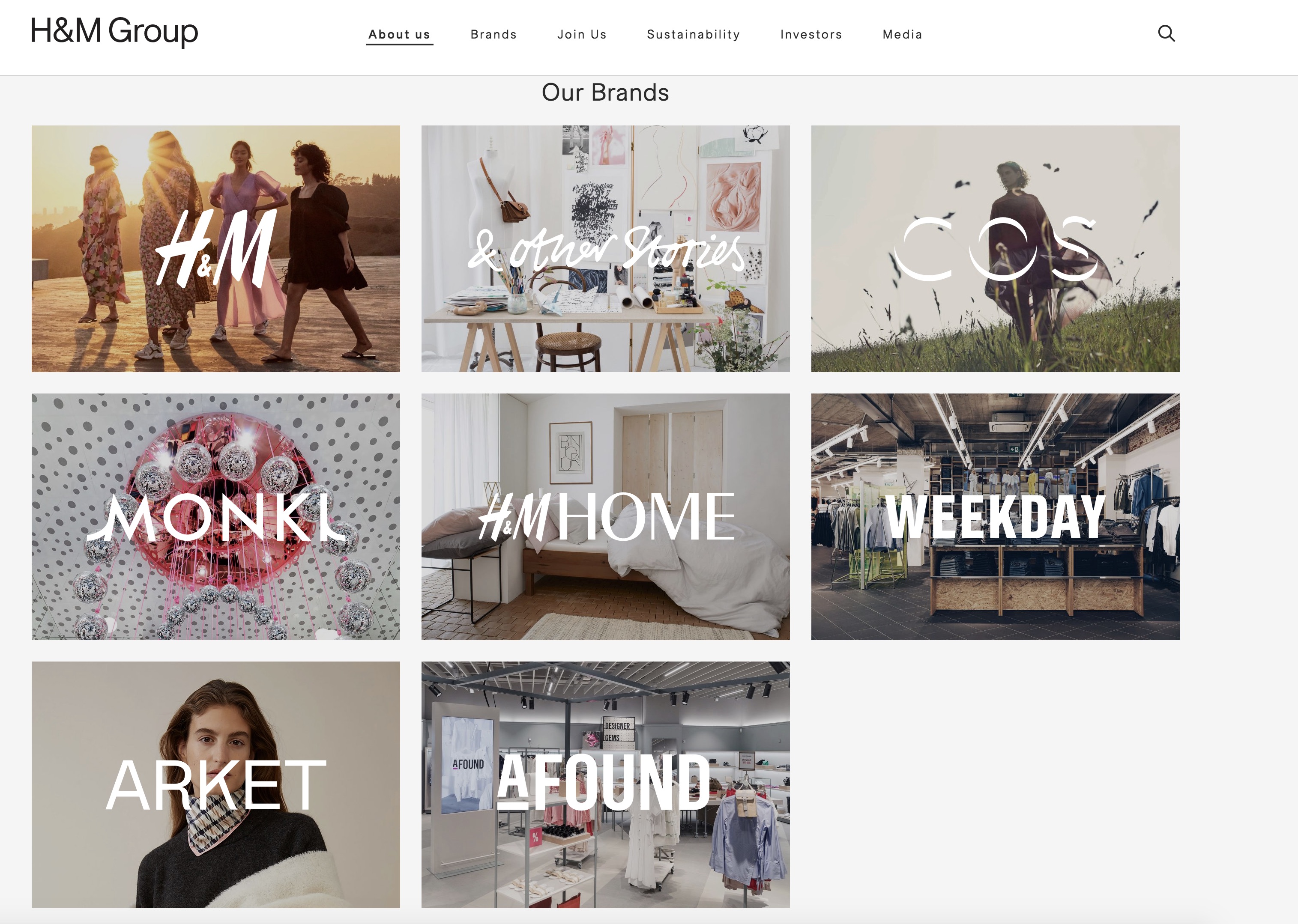Go to the Investors section

tap(811, 35)
